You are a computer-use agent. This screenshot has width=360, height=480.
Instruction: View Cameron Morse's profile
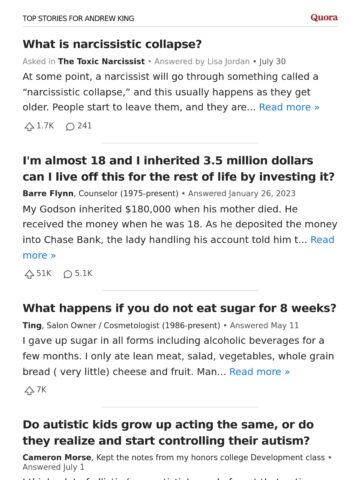click(57, 457)
